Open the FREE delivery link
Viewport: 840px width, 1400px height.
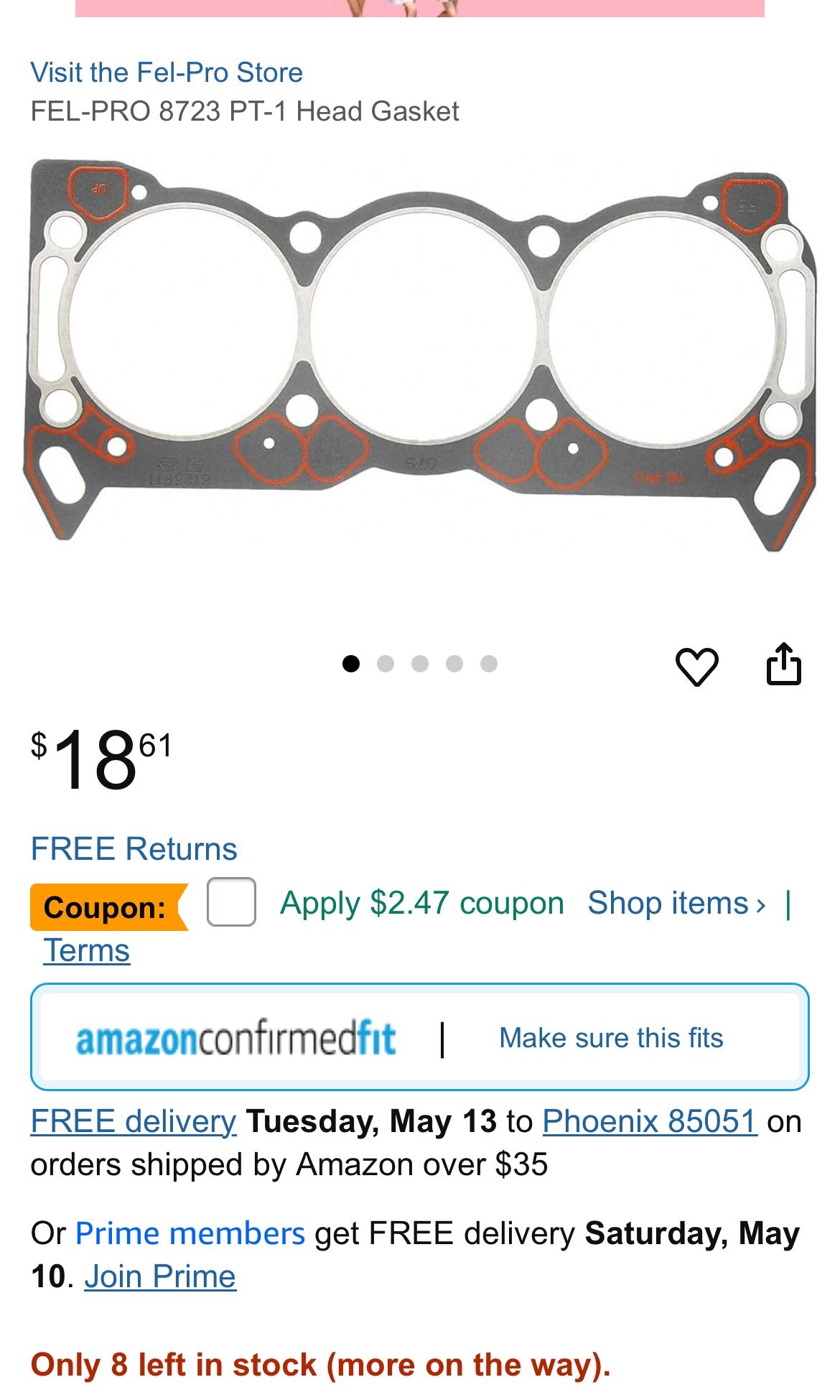(134, 1121)
